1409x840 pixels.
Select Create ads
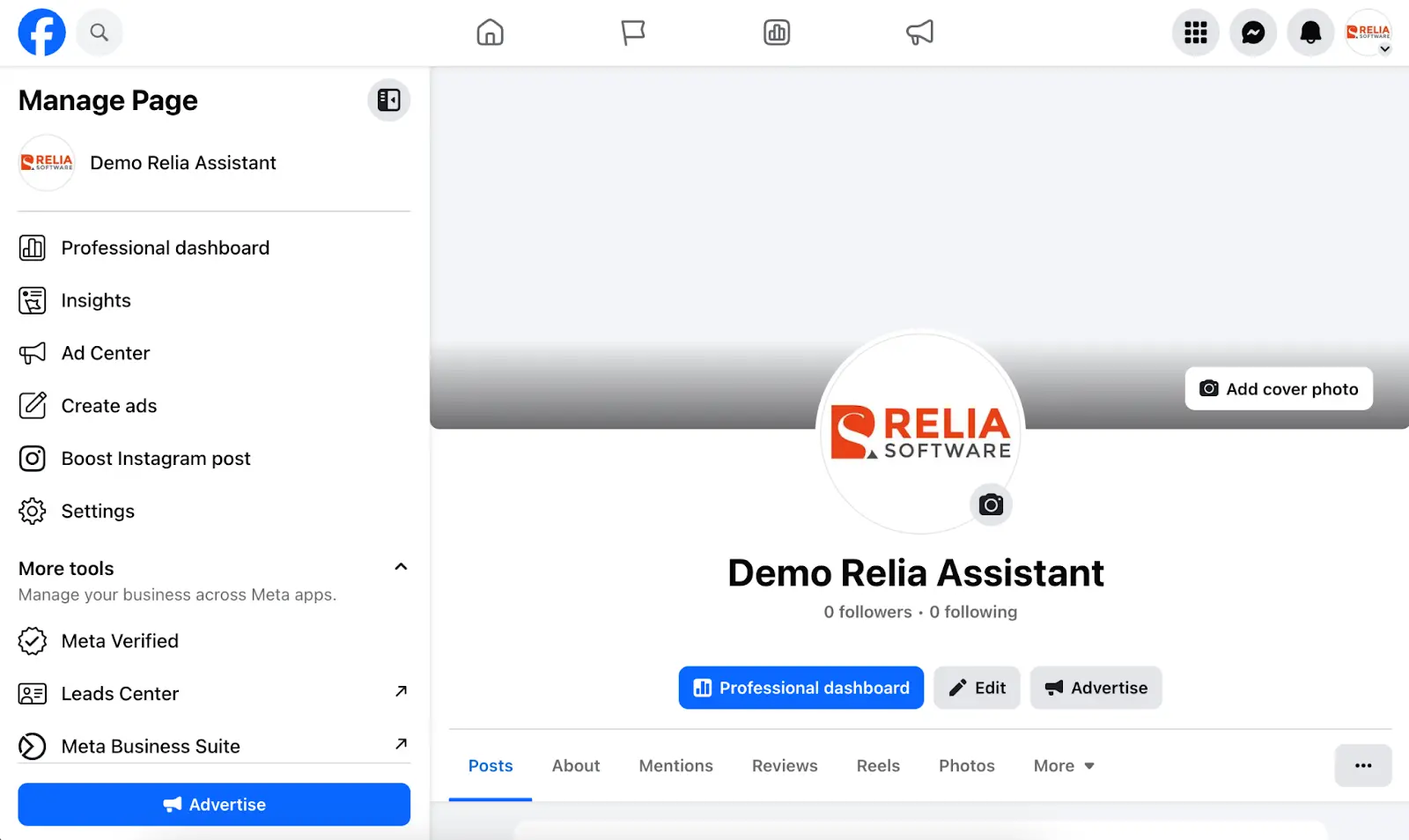[108, 406]
